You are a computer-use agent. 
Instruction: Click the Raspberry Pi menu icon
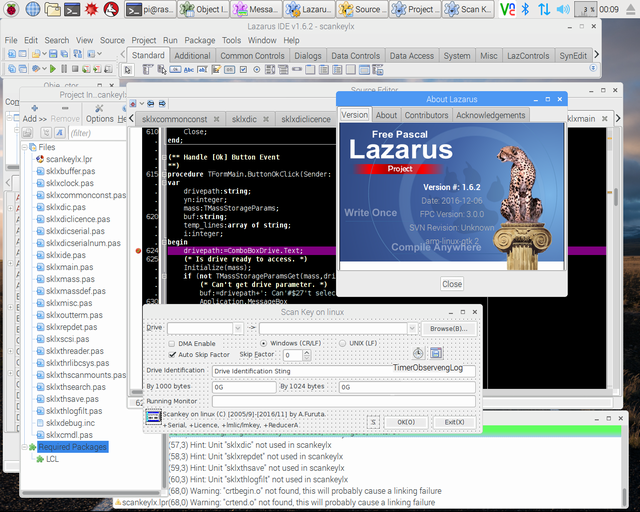(10, 9)
